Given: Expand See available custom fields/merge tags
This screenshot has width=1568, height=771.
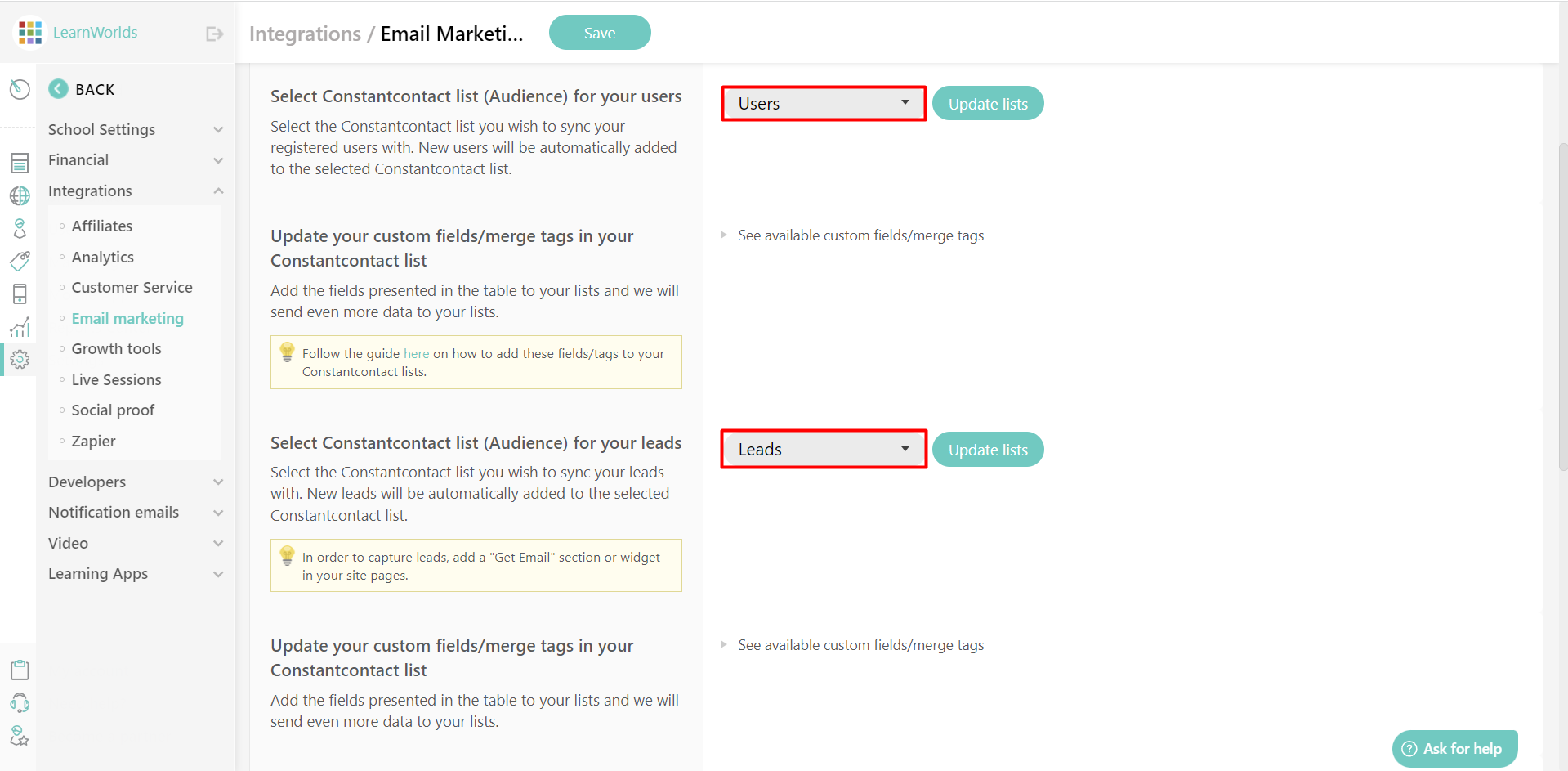Looking at the screenshot, I should 860,235.
